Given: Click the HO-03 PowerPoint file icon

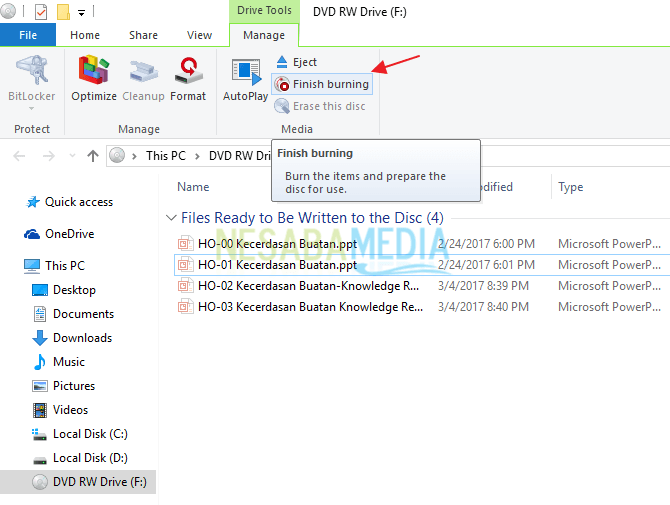Looking at the screenshot, I should [x=185, y=307].
